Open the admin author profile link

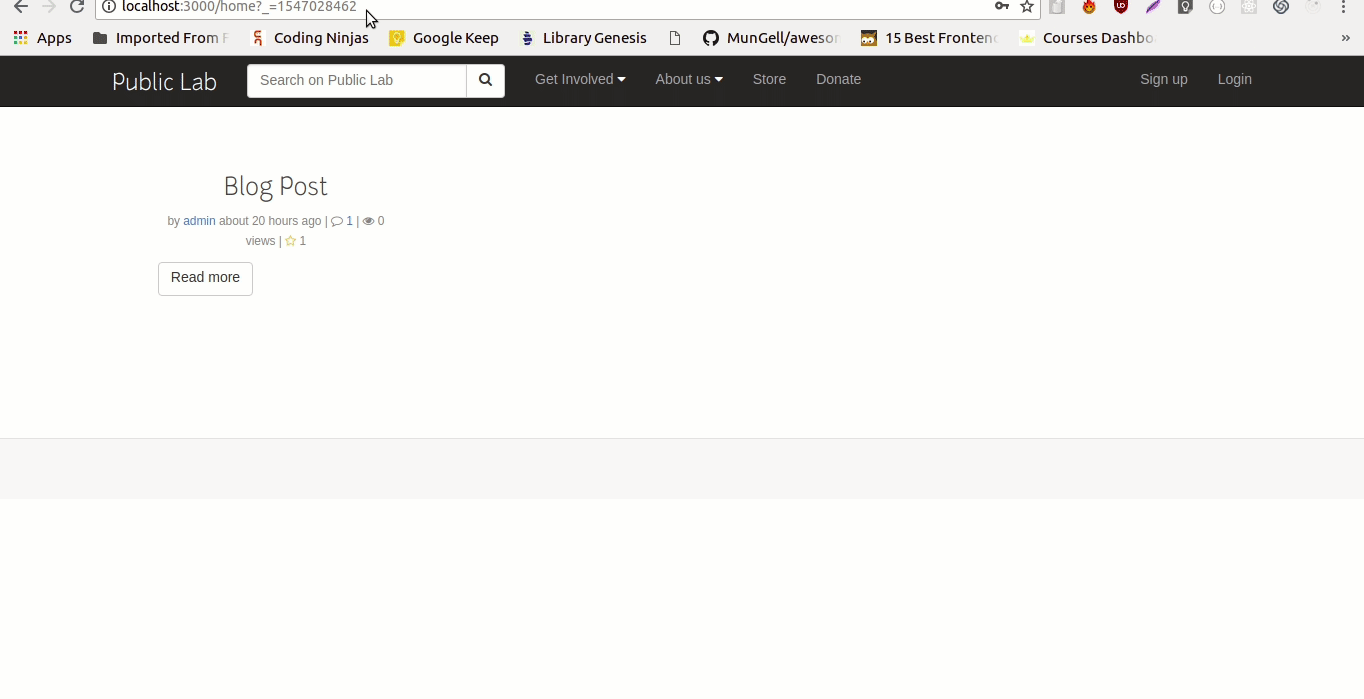coord(199,221)
